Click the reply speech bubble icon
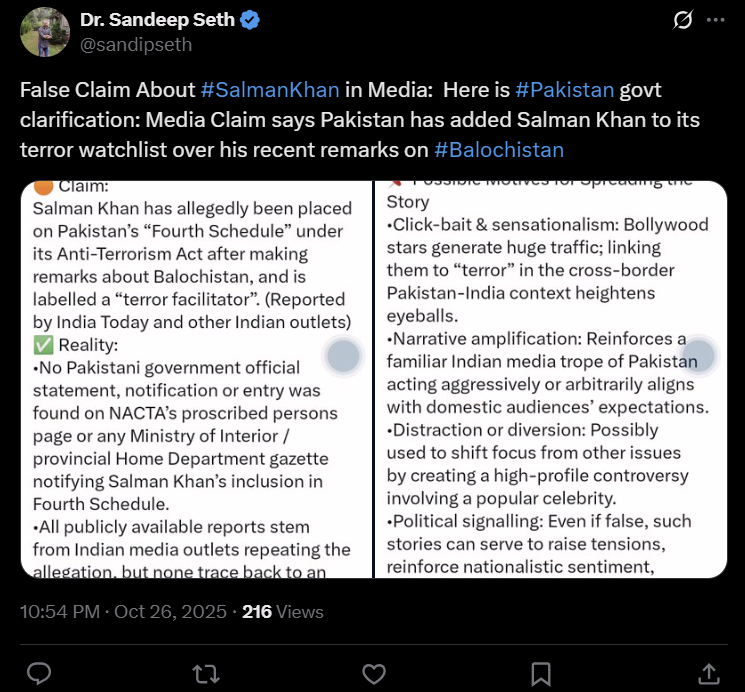The image size is (745, 692). 40,671
